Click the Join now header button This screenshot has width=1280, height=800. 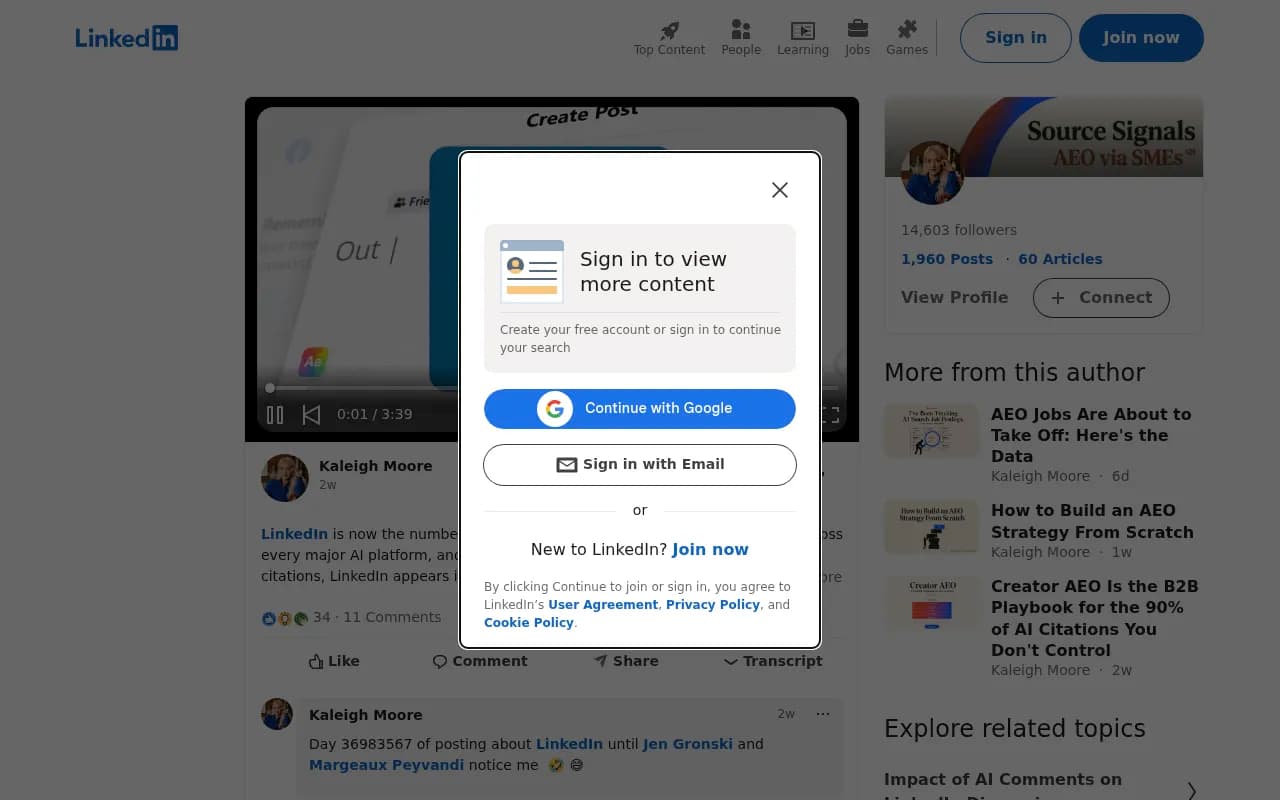tap(1141, 38)
